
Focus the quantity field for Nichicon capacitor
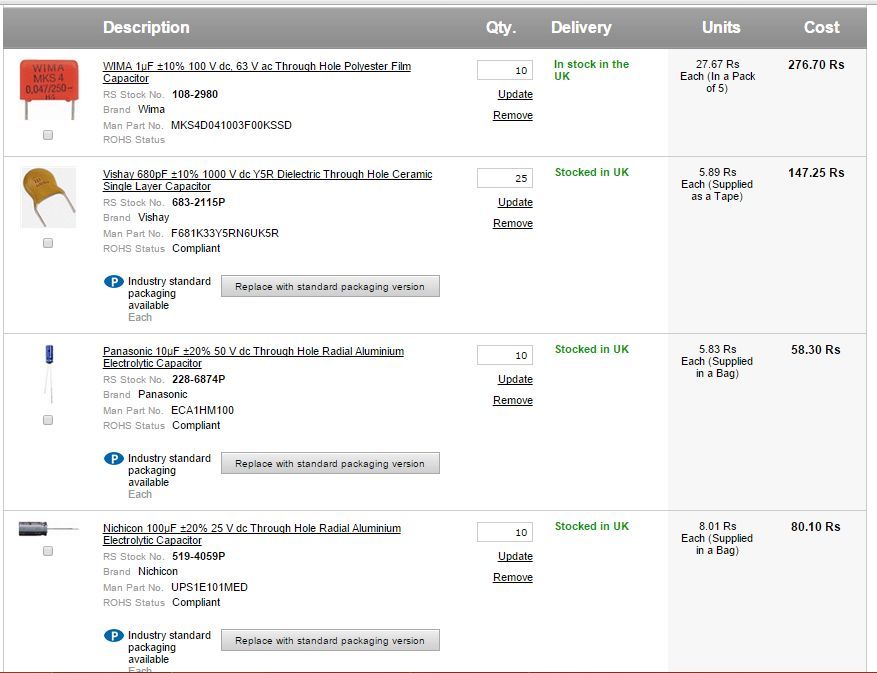[x=504, y=532]
